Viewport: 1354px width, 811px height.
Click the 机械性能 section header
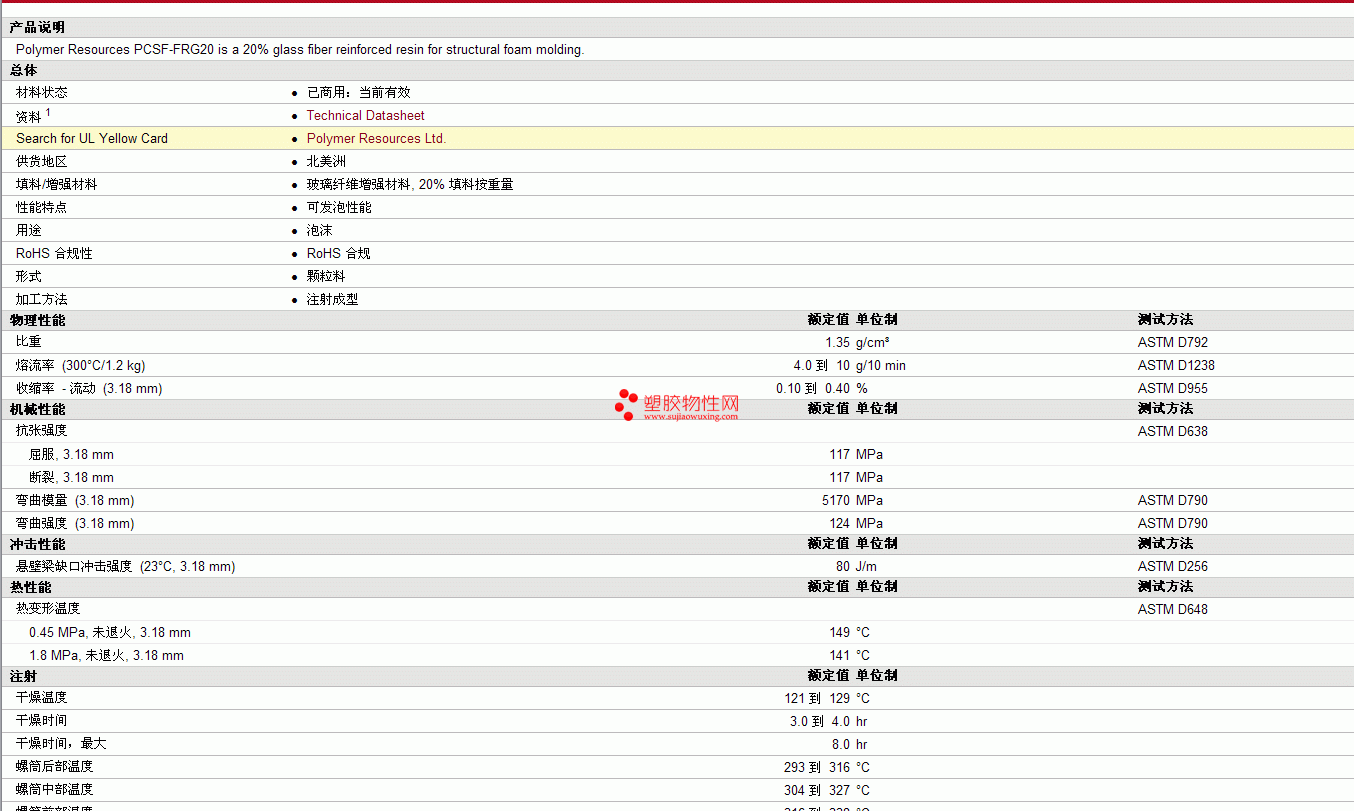[37, 409]
